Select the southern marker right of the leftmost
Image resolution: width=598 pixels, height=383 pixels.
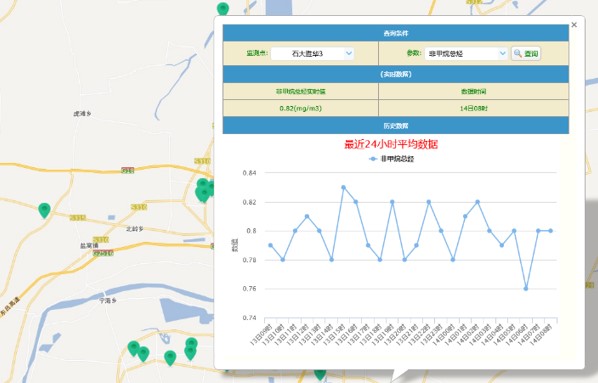143,354
